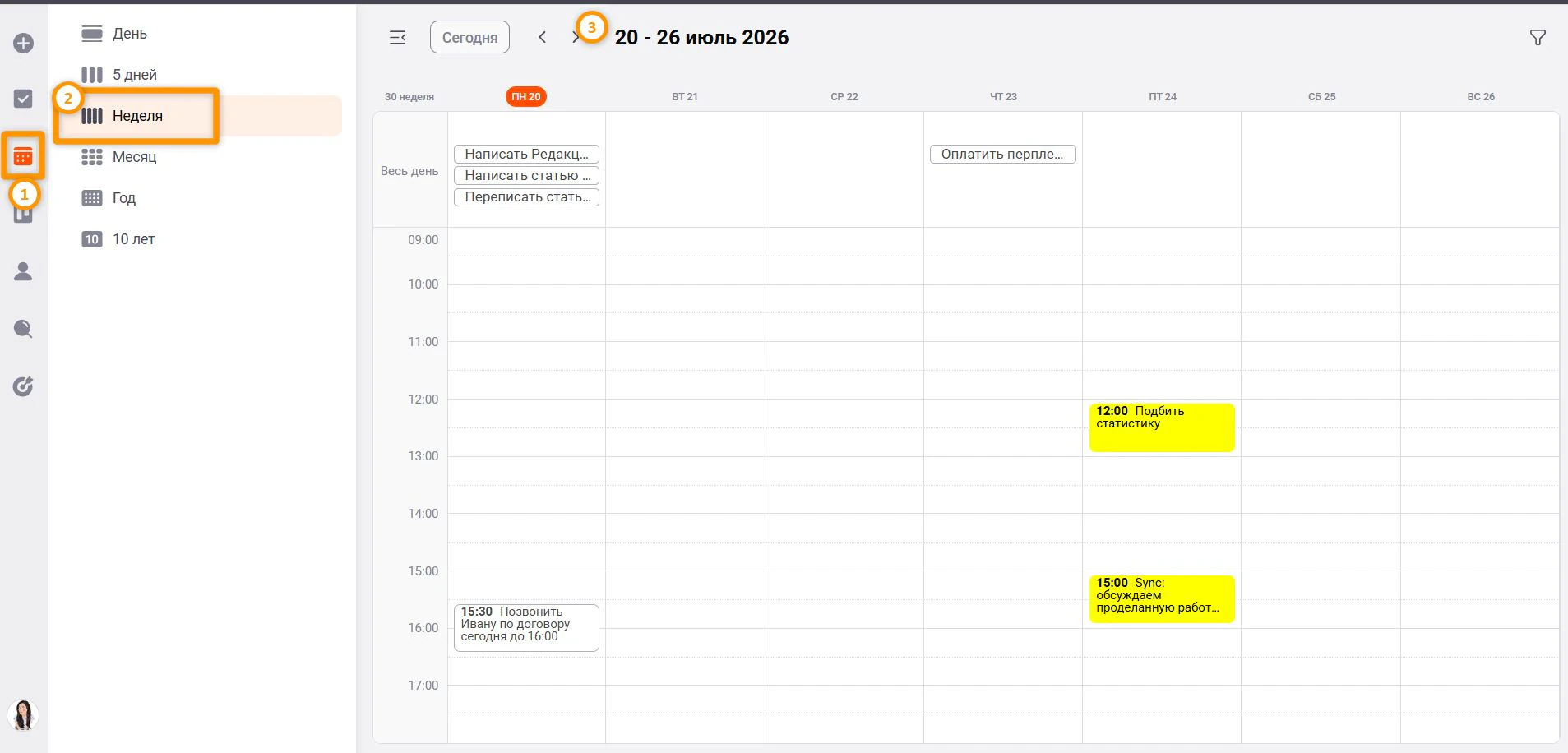Screen dimensions: 1568x753
Task: Open the yellow 12:00 Подбить статистику event
Action: pyautogui.click(x=1162, y=427)
